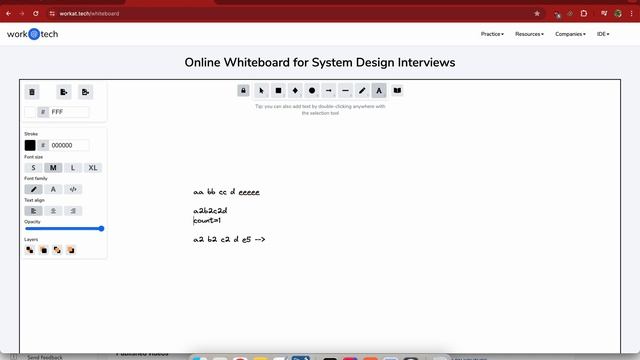Select the ellipse shape tool
Viewport: 640px width, 360px height.
point(312,91)
